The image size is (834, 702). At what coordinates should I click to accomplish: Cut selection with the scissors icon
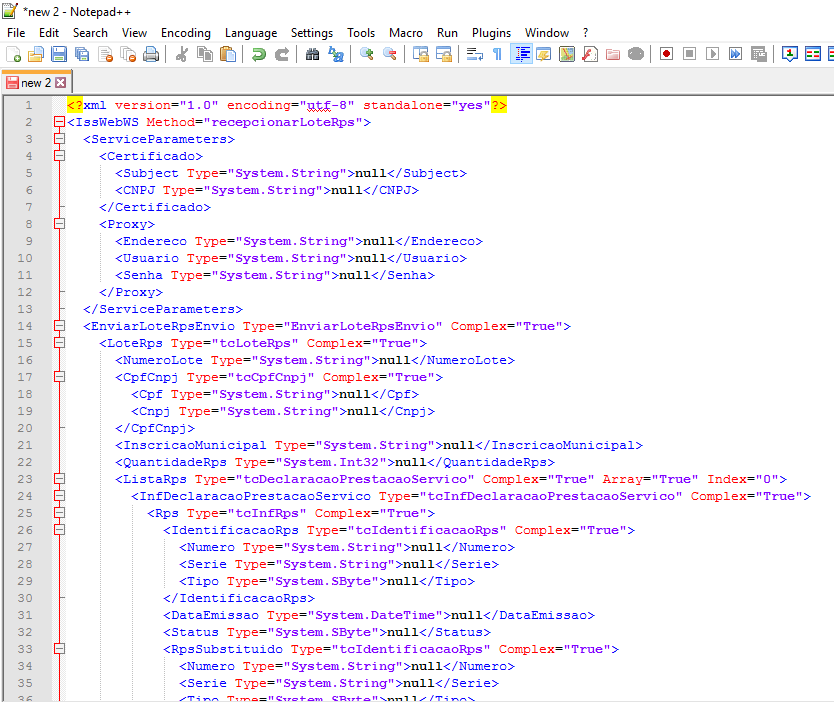coord(182,54)
